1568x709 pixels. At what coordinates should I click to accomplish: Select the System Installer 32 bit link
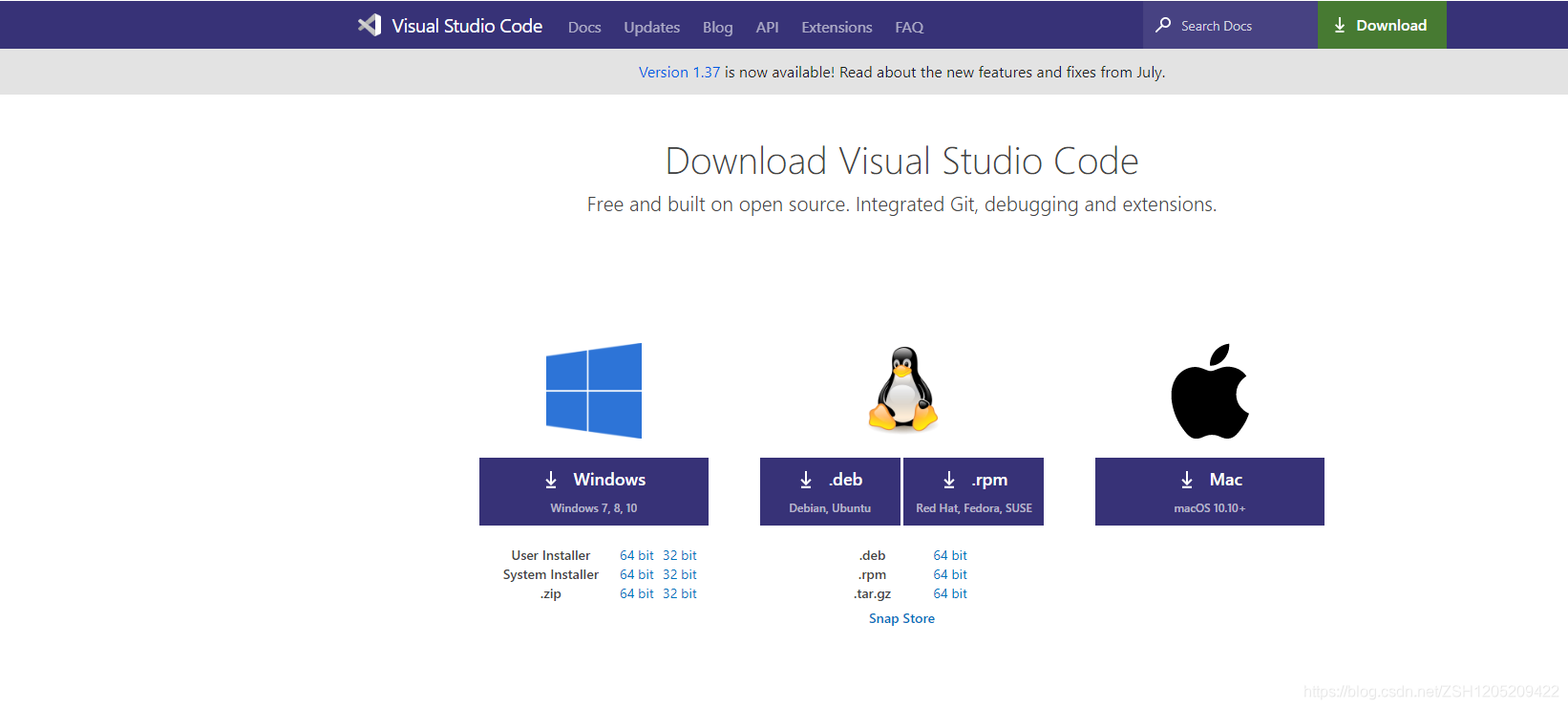(680, 574)
